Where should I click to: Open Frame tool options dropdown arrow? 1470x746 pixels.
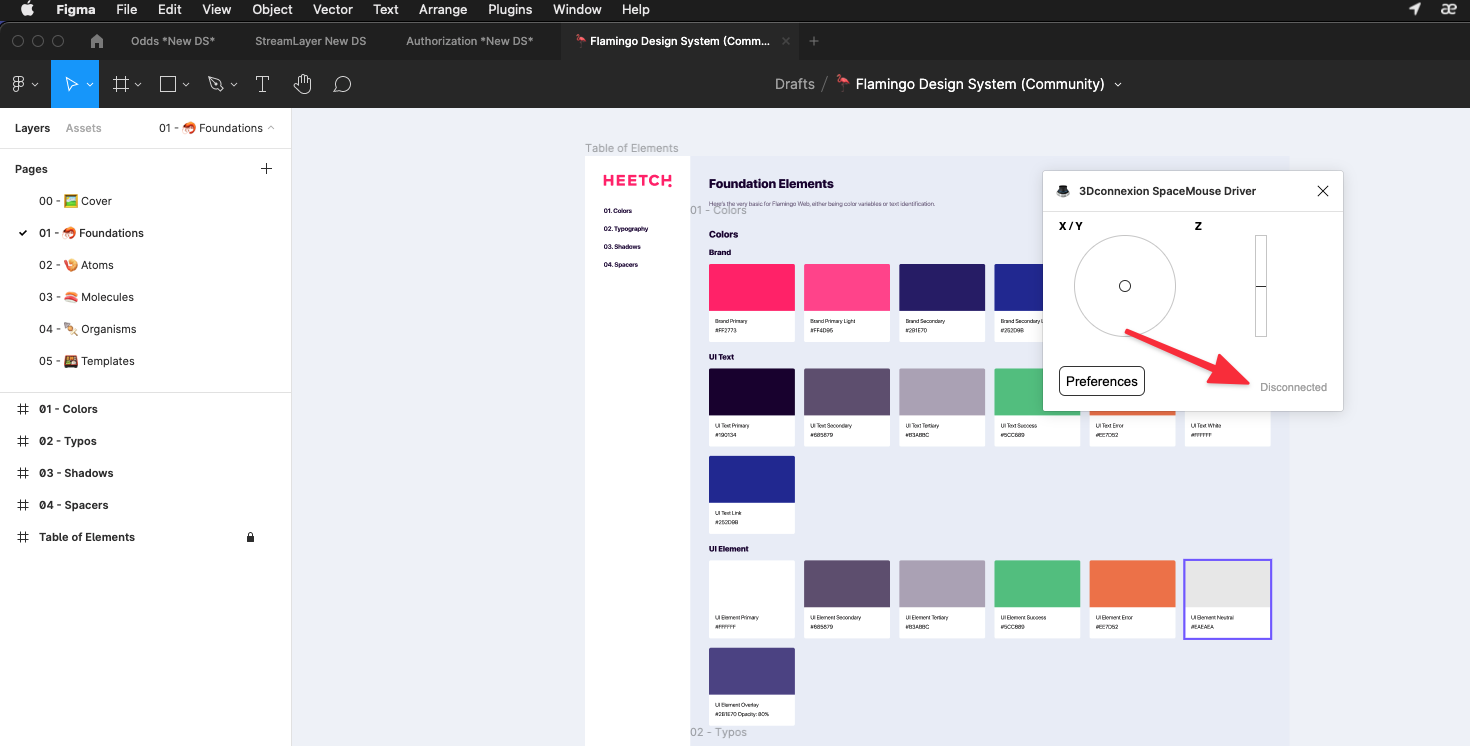click(138, 85)
